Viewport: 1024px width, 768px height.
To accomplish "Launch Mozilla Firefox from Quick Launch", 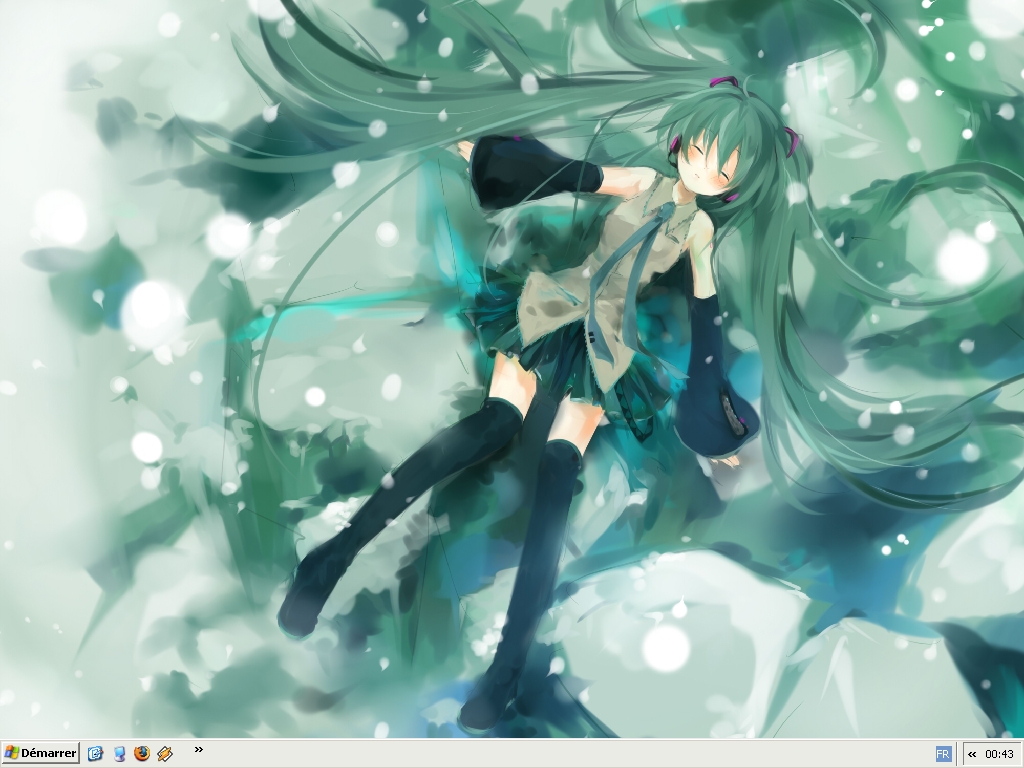I will point(142,753).
